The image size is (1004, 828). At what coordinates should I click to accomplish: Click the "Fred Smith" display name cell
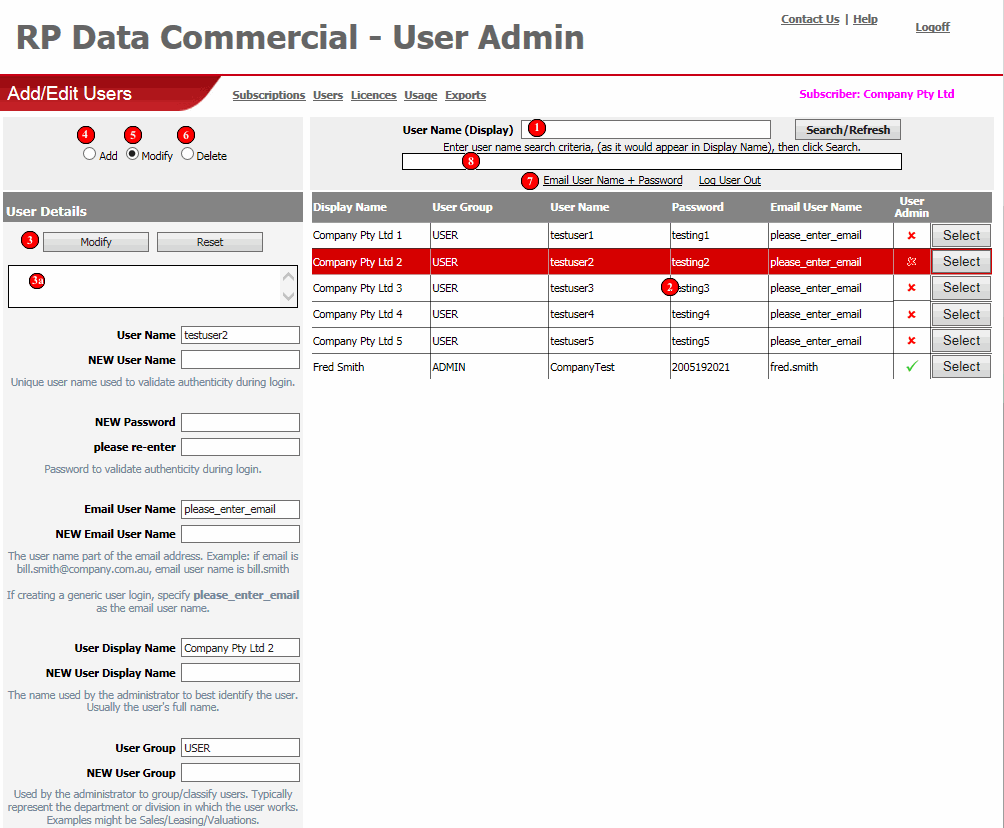[339, 367]
